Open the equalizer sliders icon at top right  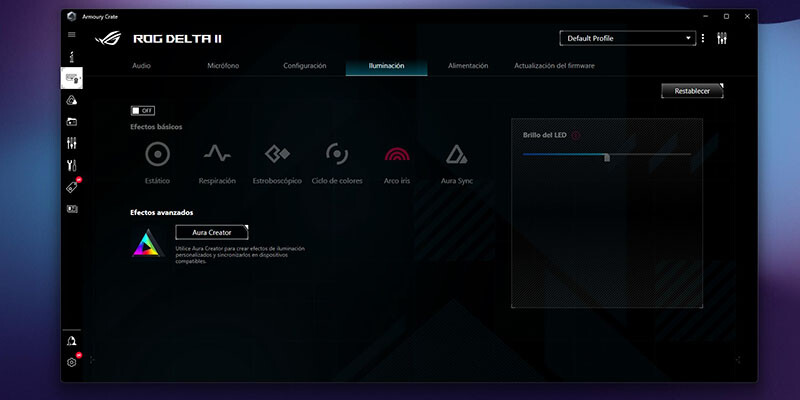coord(722,38)
